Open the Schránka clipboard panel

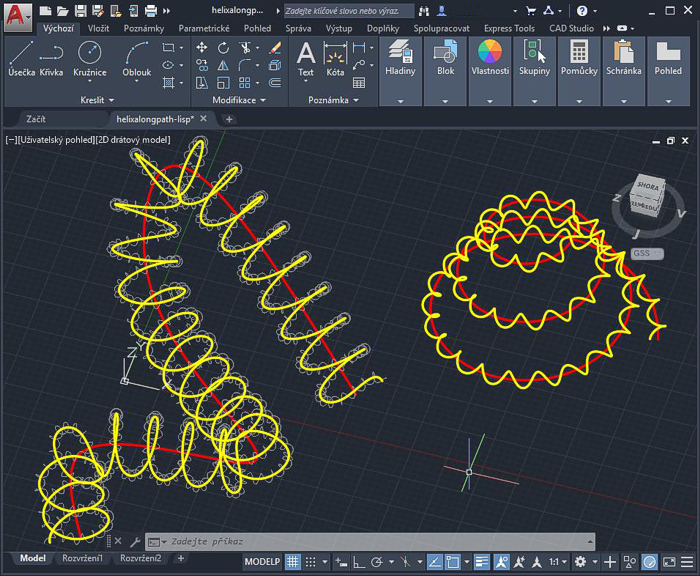click(x=624, y=71)
